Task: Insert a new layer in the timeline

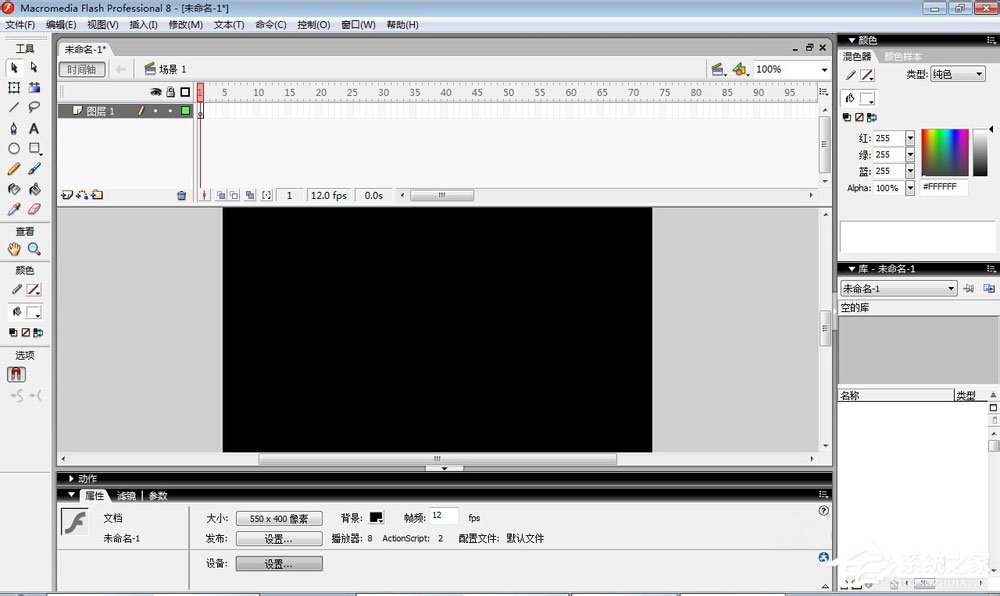Action: (x=69, y=195)
